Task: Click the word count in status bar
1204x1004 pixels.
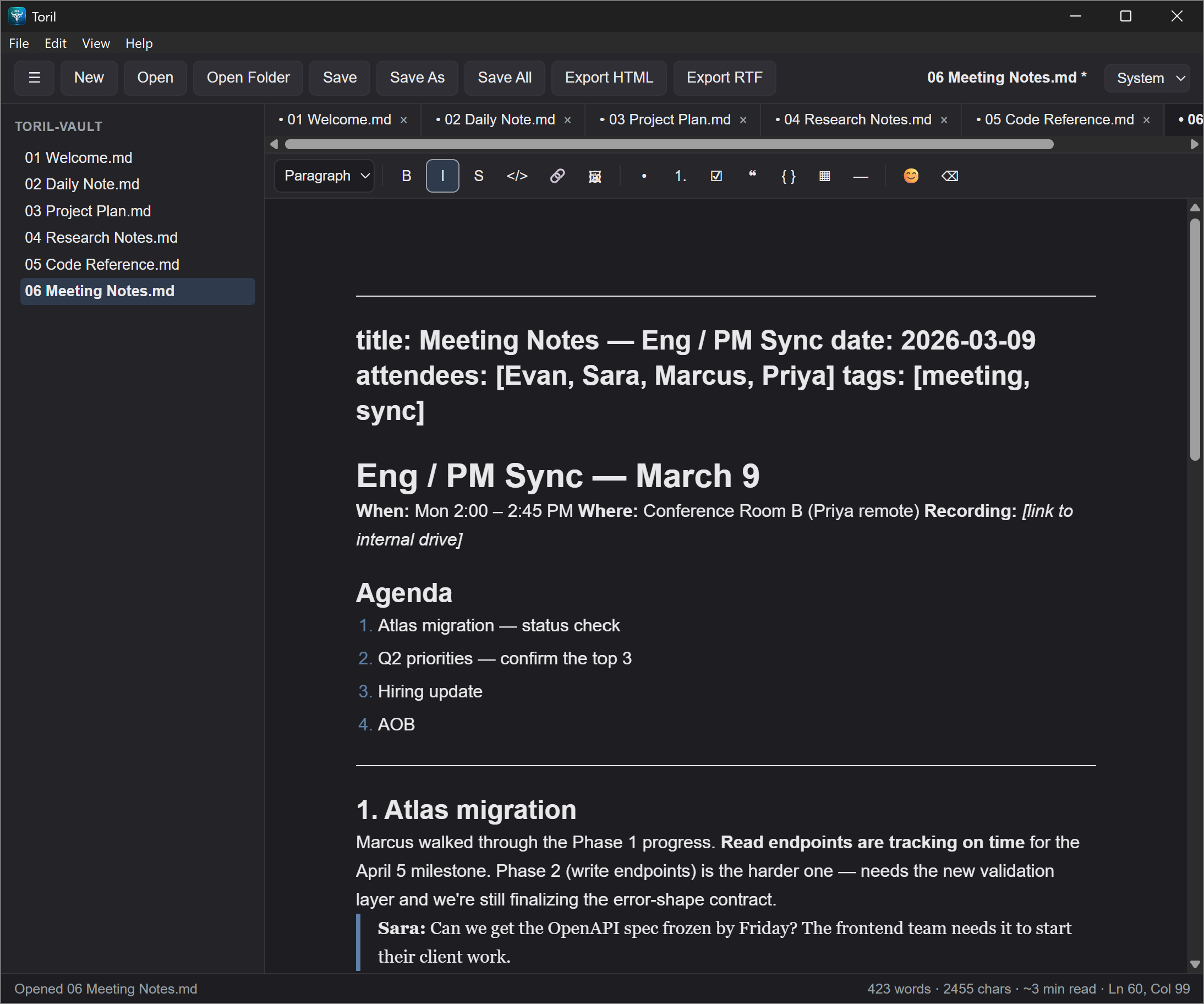Action: (x=899, y=989)
